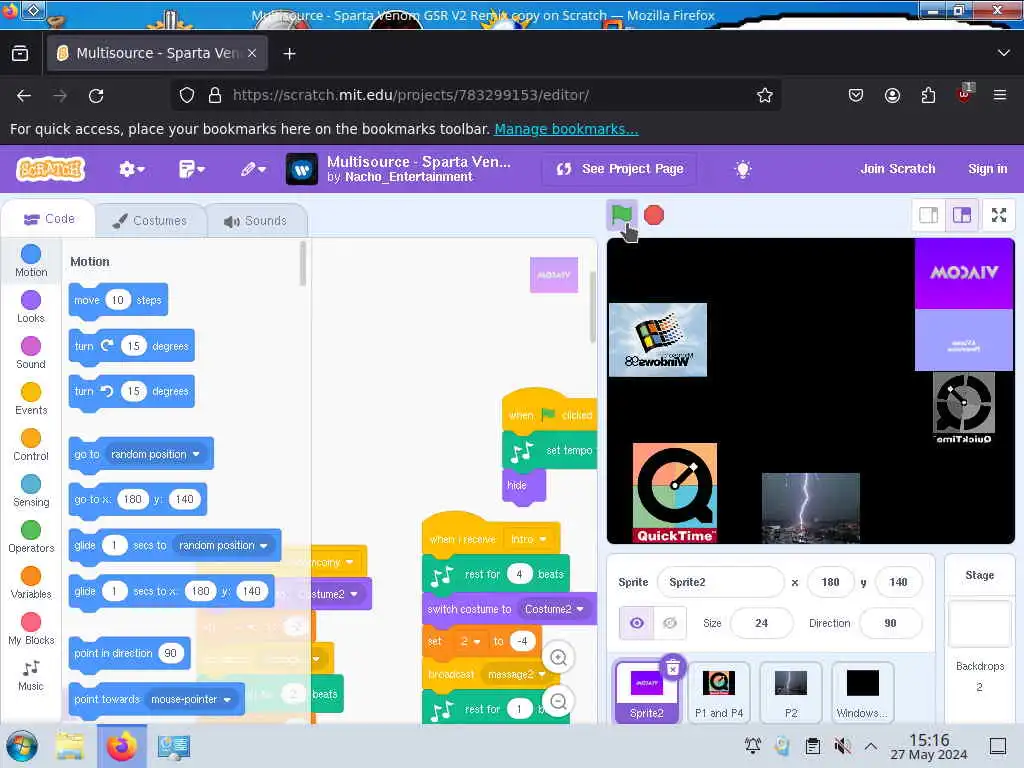Screen dimensions: 1024x768
Task: Open 'broadcast massage2' dropdown
Action: 541,674
